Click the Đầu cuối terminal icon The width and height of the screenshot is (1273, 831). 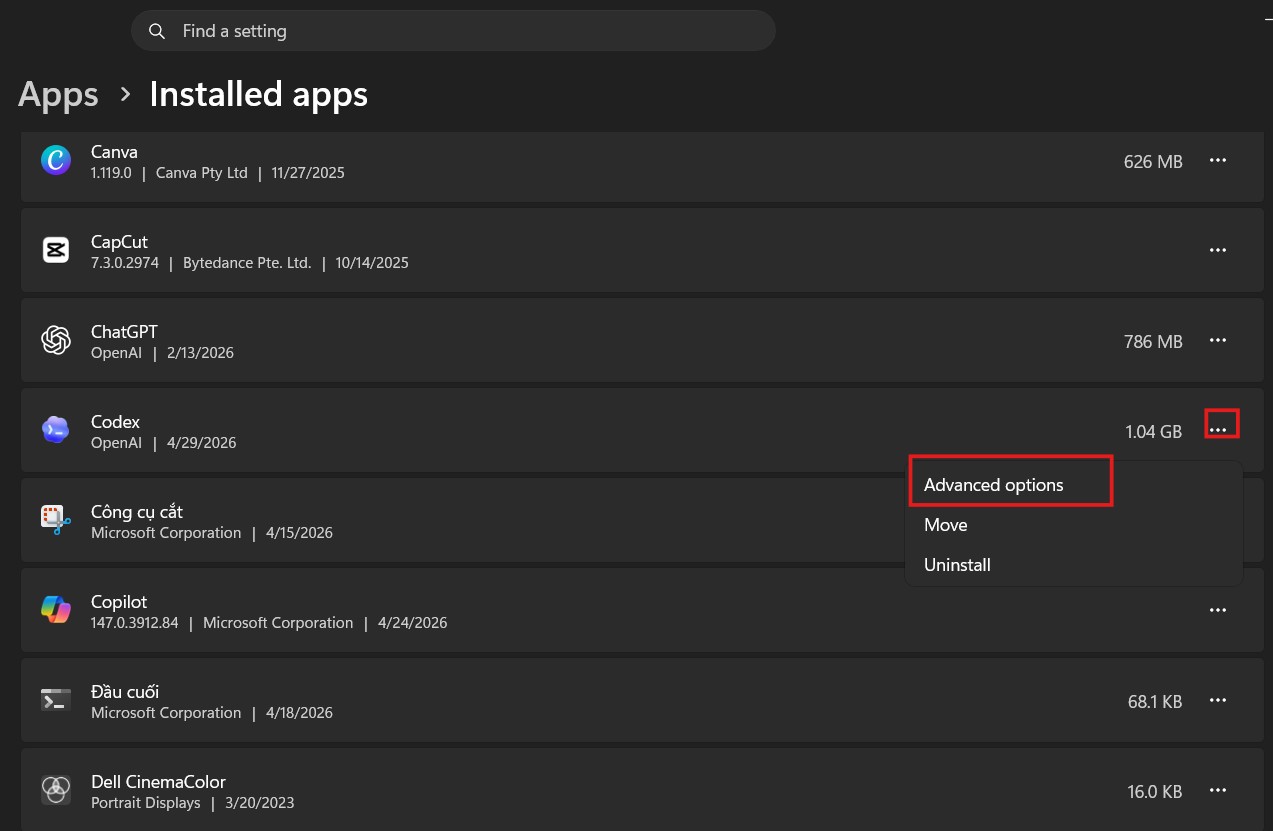56,700
